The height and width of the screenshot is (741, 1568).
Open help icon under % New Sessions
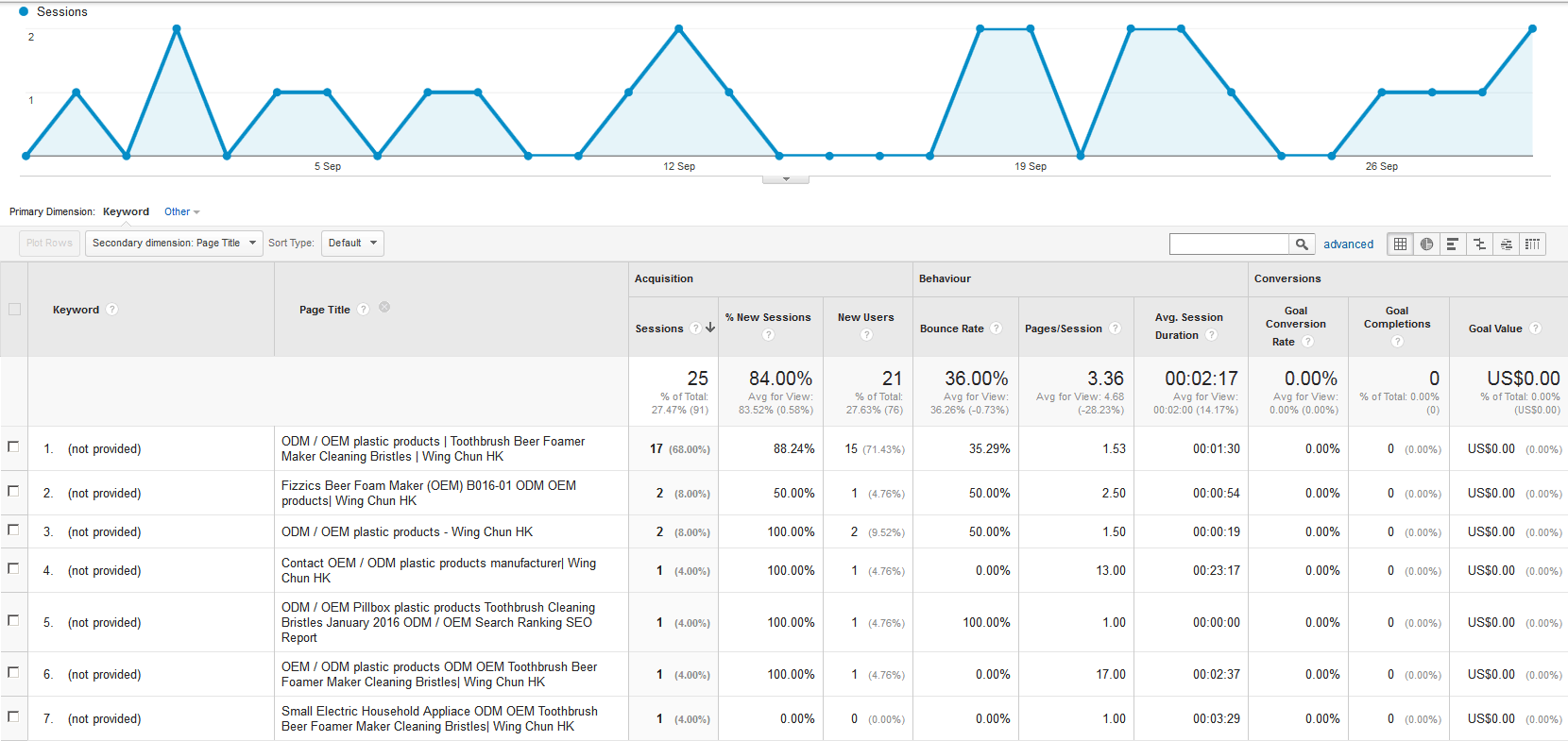768,335
